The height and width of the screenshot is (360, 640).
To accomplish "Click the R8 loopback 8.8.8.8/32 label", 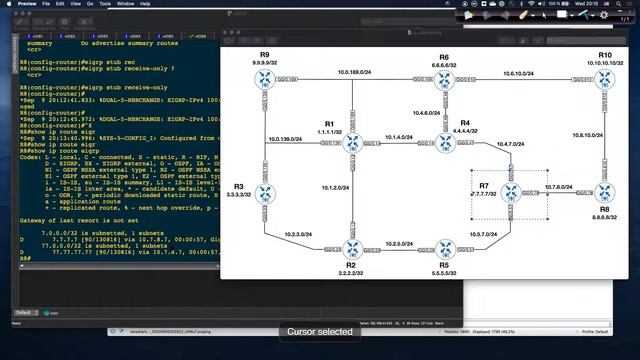I will coord(604,218).
